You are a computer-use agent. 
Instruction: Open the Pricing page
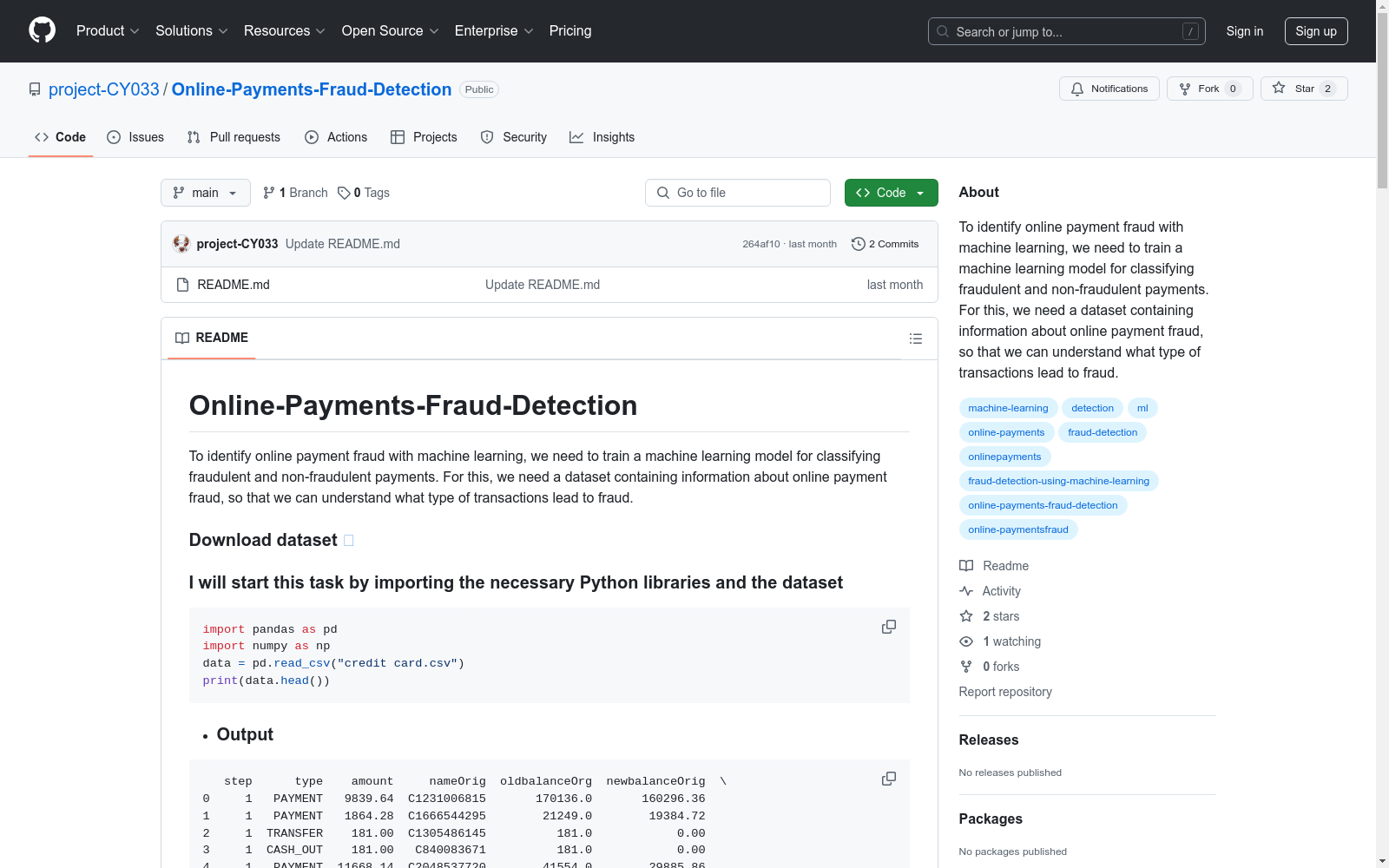pyautogui.click(x=570, y=31)
